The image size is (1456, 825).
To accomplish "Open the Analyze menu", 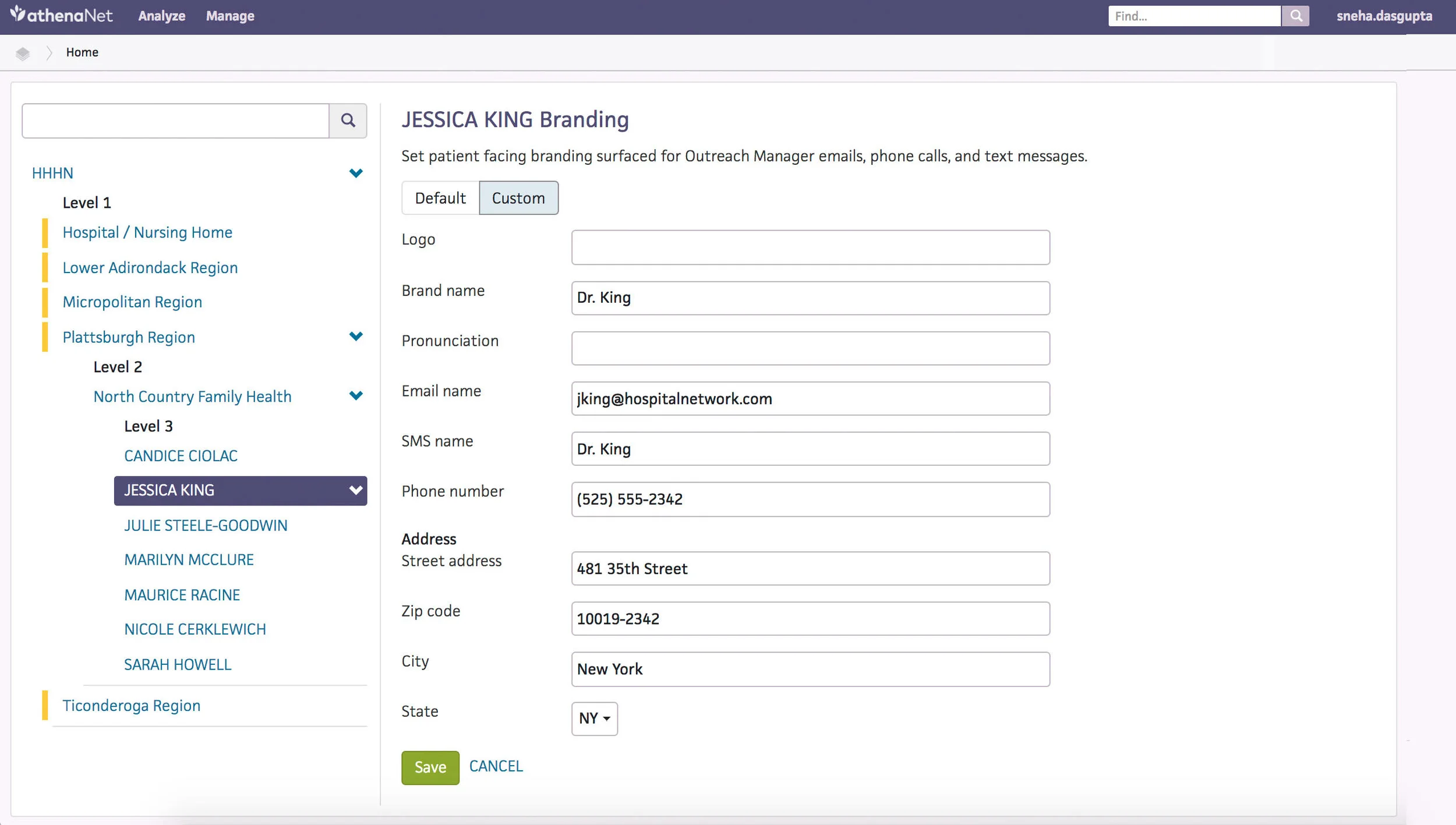I will [x=161, y=16].
